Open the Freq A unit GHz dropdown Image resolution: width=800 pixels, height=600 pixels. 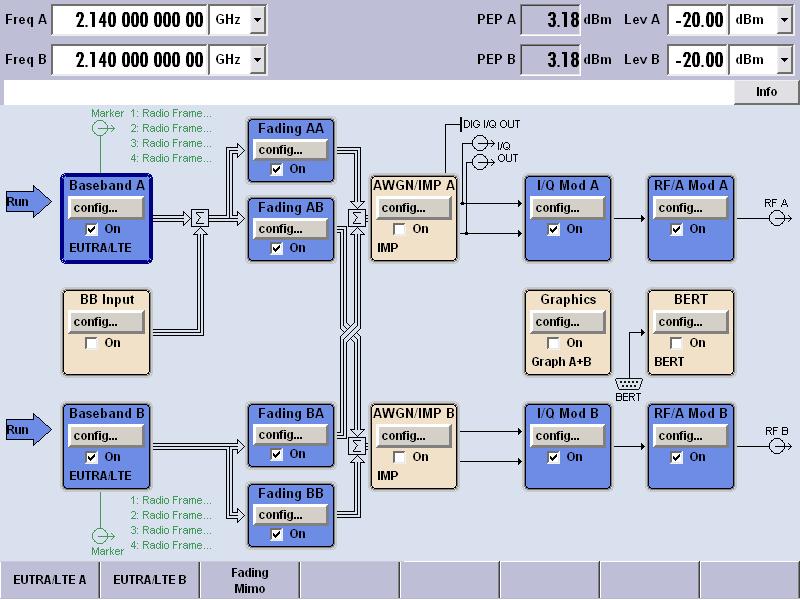tap(258, 19)
